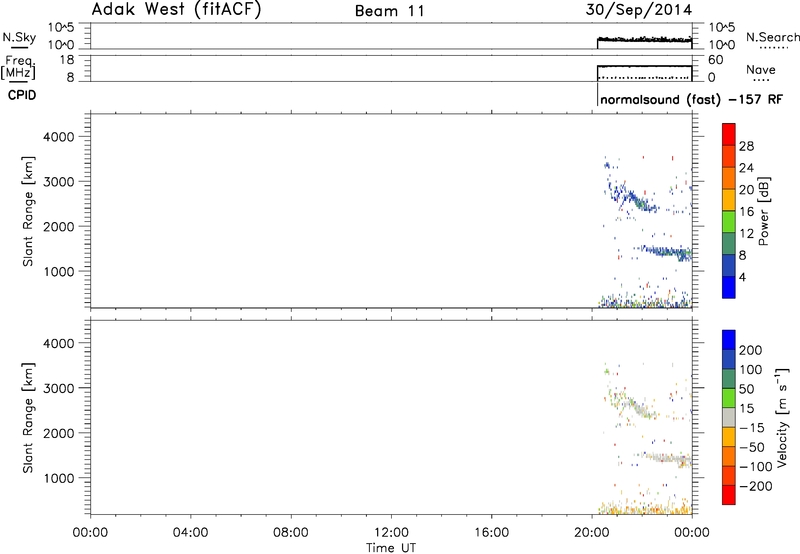Click the '12:00' time axis tick label
The width and height of the screenshot is (800, 554).
[391, 533]
